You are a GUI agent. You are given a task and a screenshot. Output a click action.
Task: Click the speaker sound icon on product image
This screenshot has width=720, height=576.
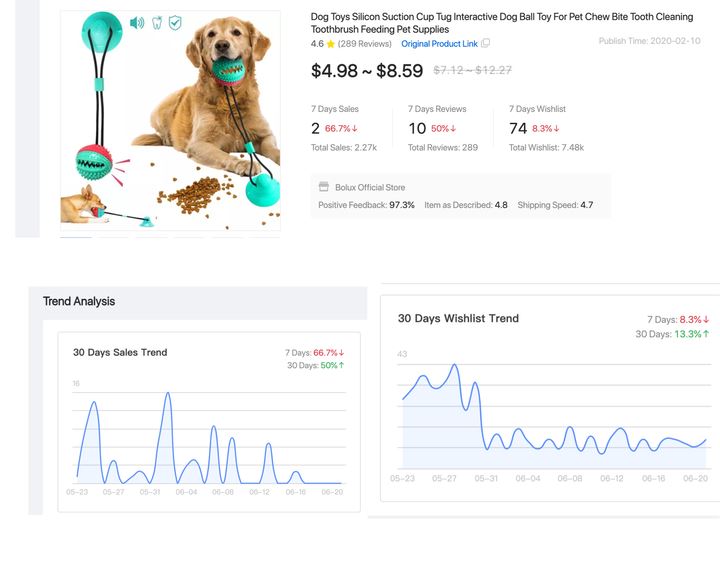pyautogui.click(x=137, y=23)
